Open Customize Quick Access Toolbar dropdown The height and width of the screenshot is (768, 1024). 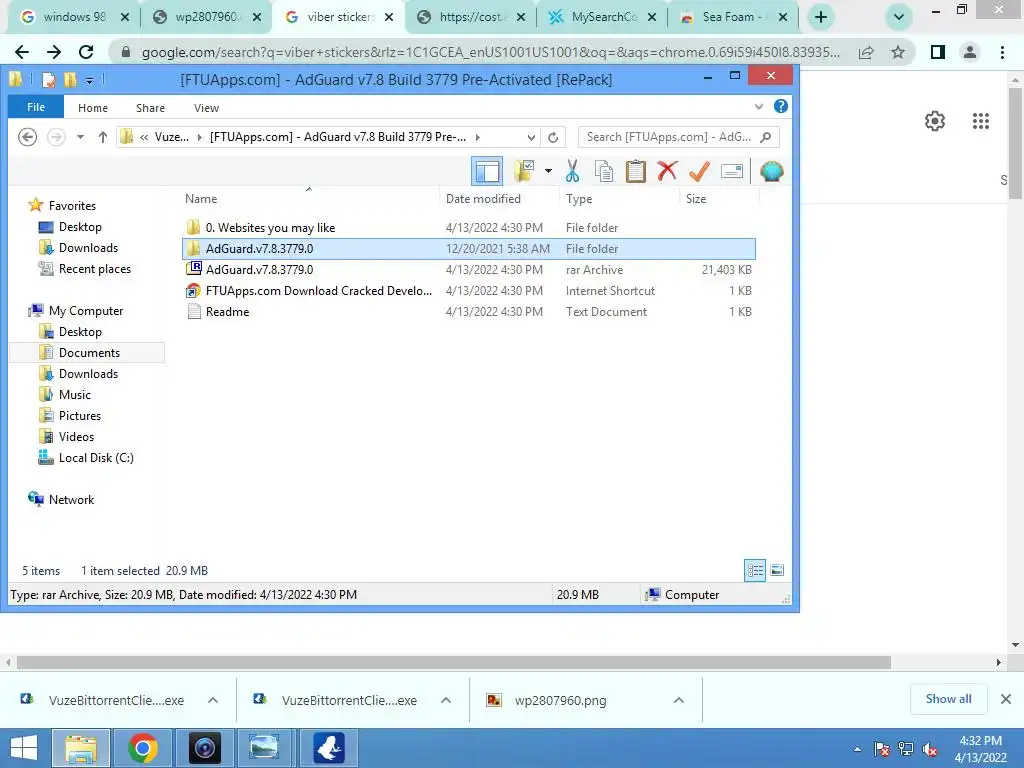tap(89, 80)
